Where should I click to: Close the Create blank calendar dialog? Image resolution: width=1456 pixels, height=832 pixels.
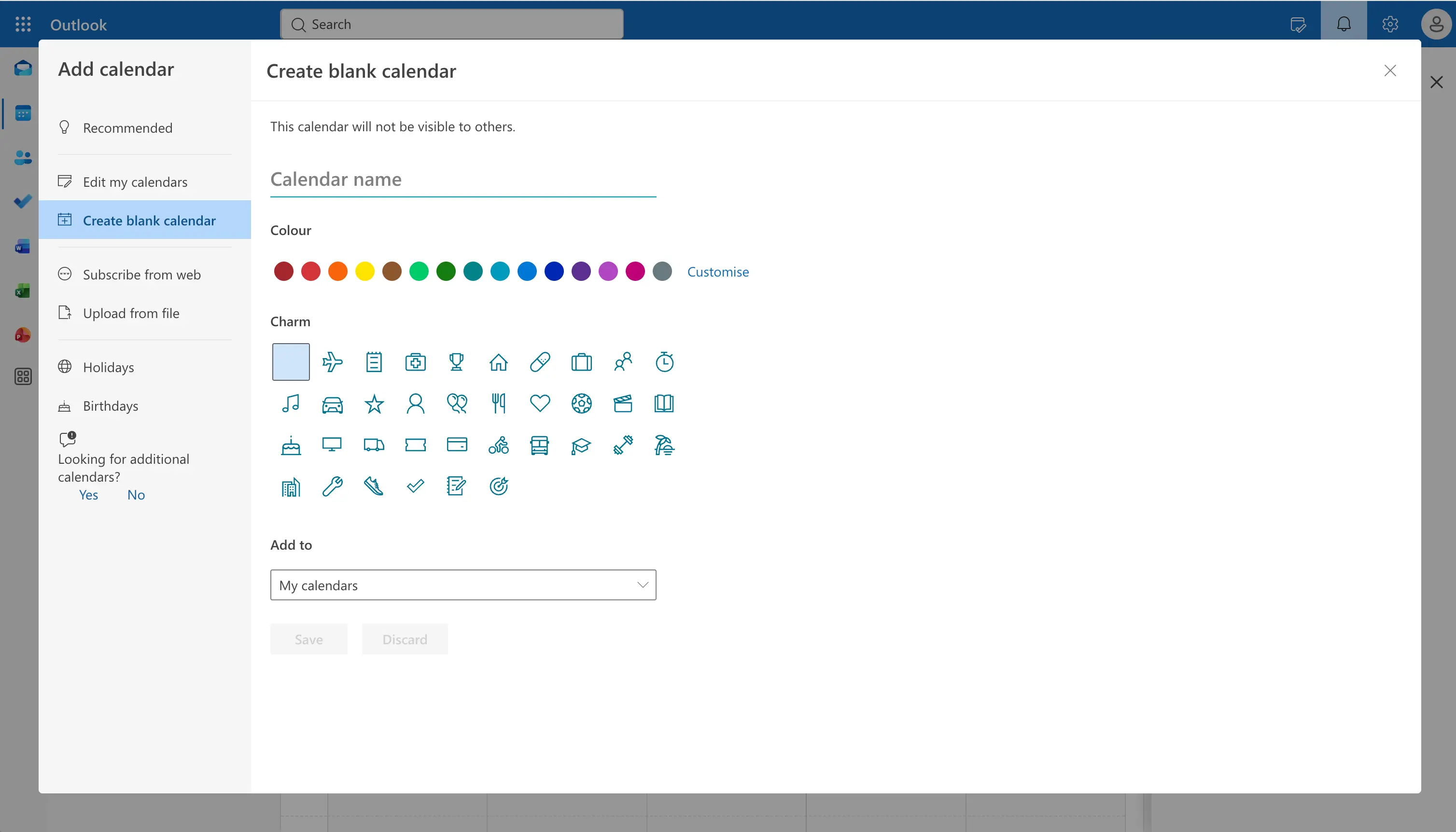1390,70
